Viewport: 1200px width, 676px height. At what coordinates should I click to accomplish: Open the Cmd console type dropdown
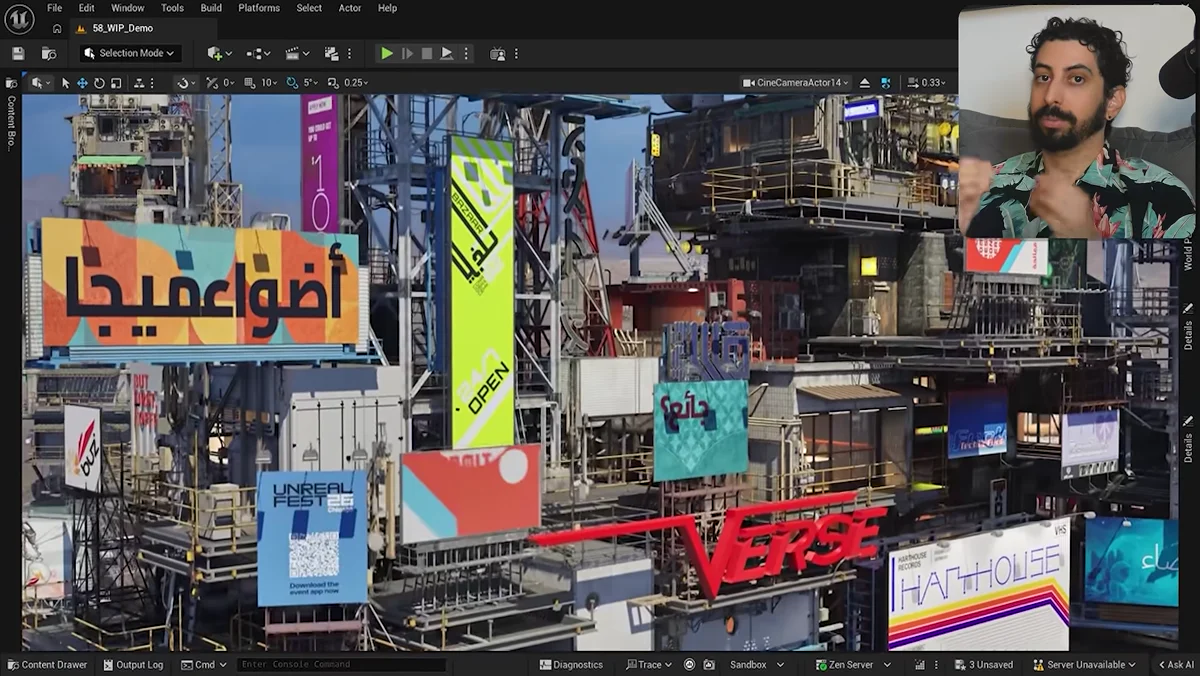point(204,664)
